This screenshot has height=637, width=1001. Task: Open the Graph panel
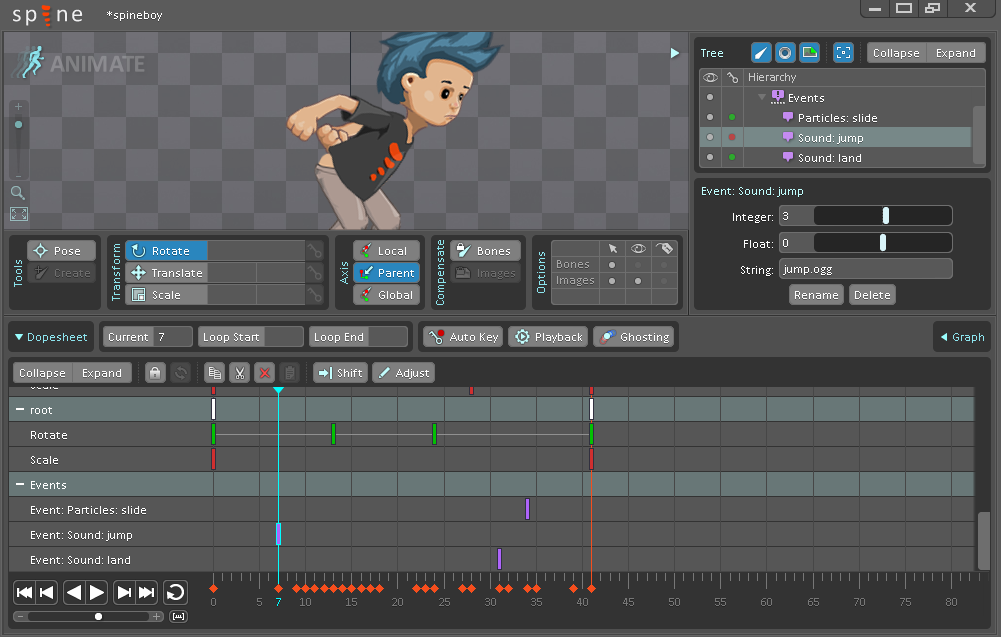pyautogui.click(x=962, y=337)
